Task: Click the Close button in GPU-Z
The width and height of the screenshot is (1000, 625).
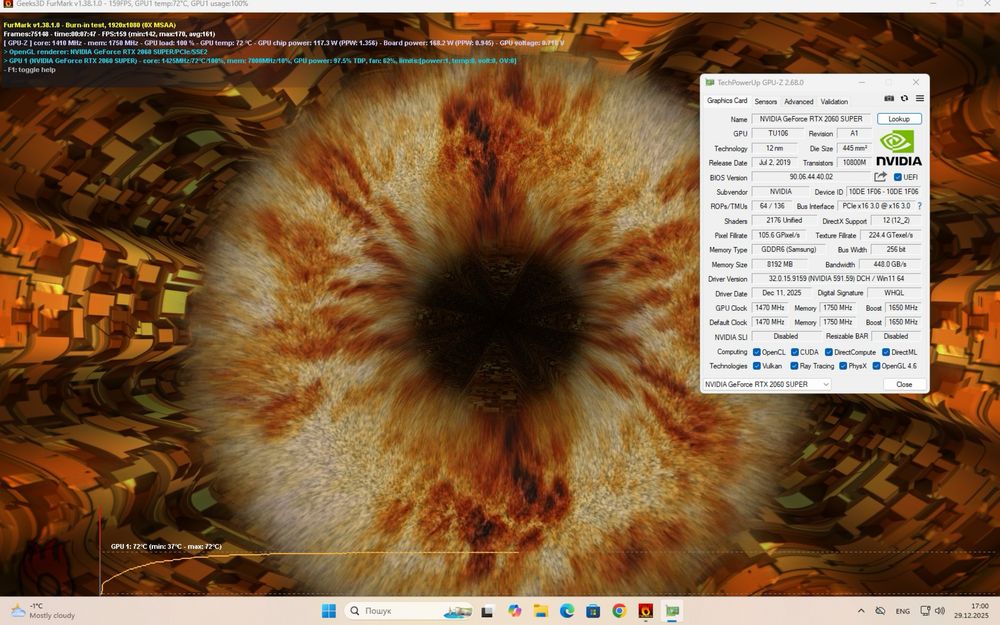Action: [x=904, y=384]
